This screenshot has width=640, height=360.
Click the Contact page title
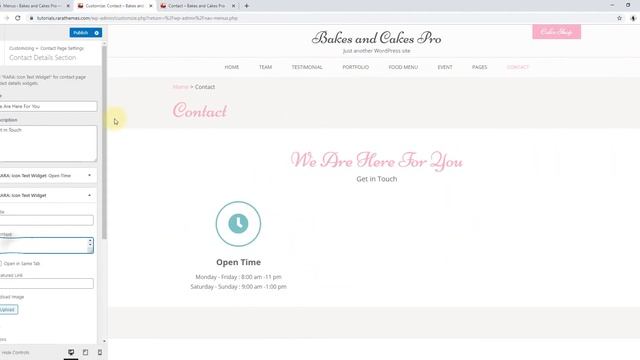point(200,111)
